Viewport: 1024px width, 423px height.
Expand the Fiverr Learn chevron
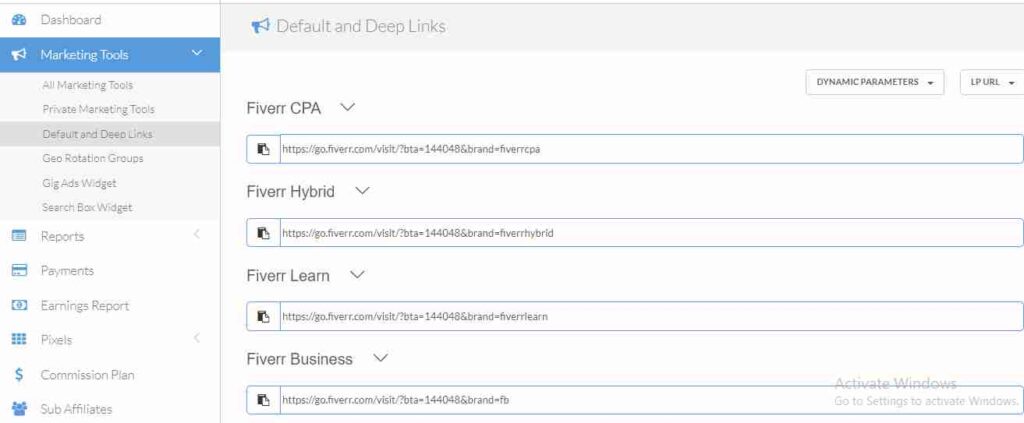pyautogui.click(x=357, y=274)
